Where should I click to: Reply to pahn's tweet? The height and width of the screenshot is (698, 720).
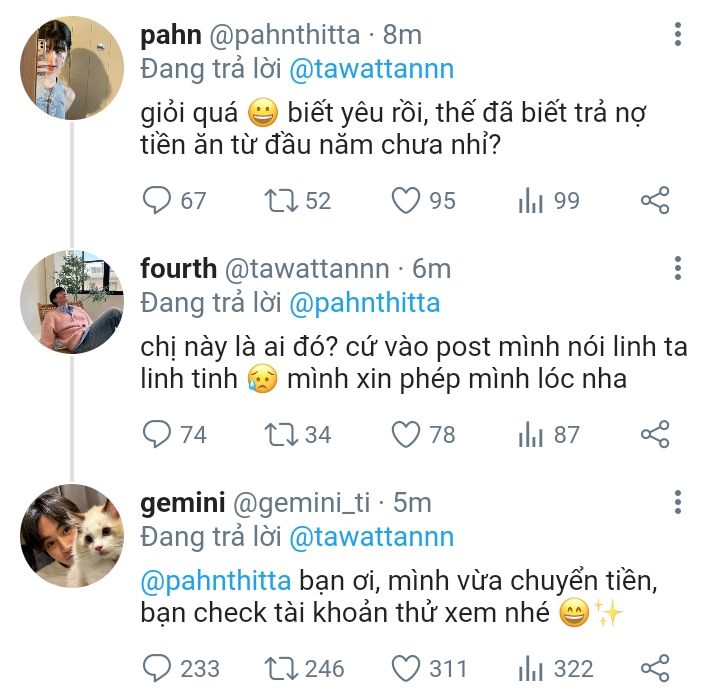pyautogui.click(x=157, y=201)
